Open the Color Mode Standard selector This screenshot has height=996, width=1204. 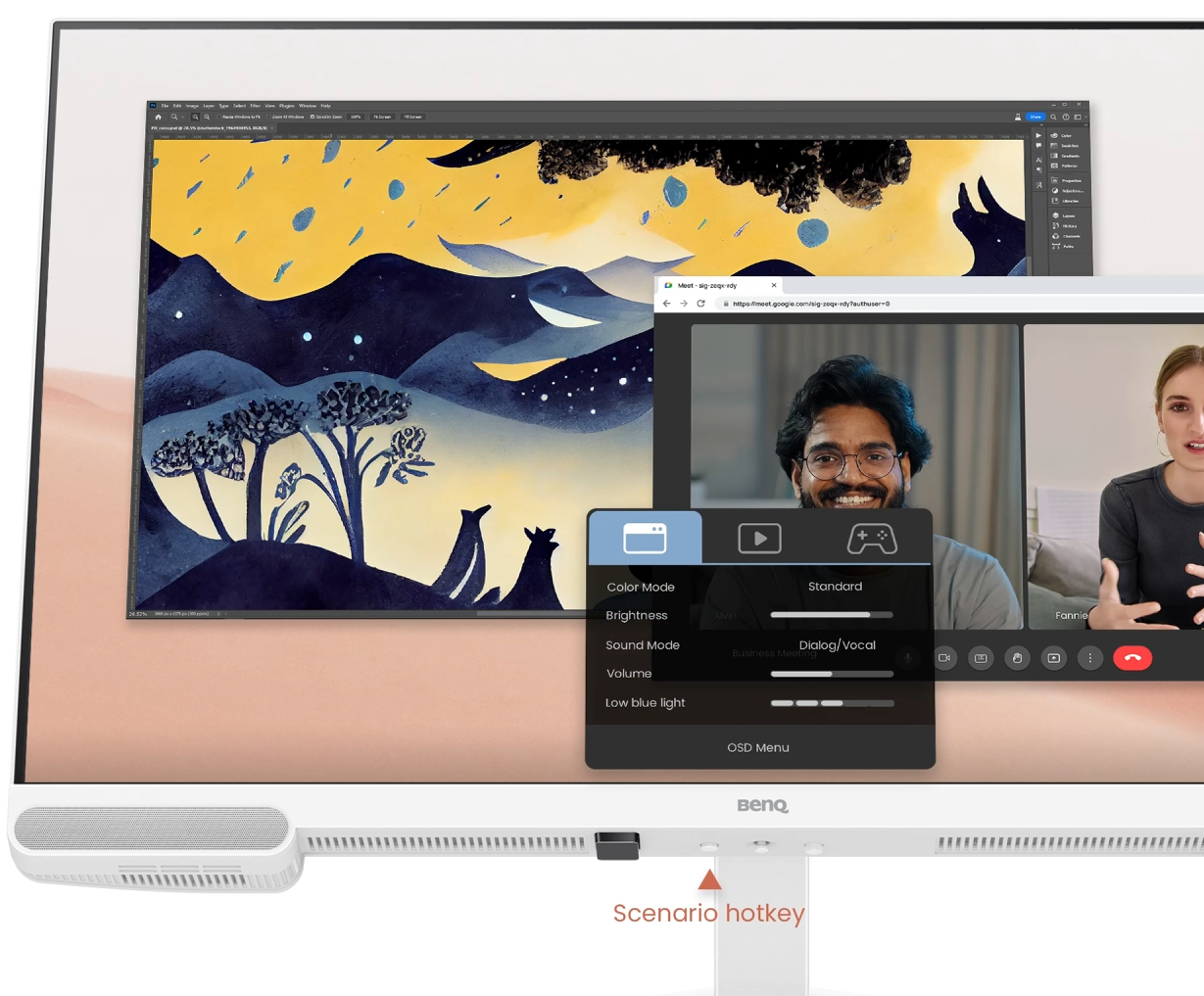(x=835, y=587)
